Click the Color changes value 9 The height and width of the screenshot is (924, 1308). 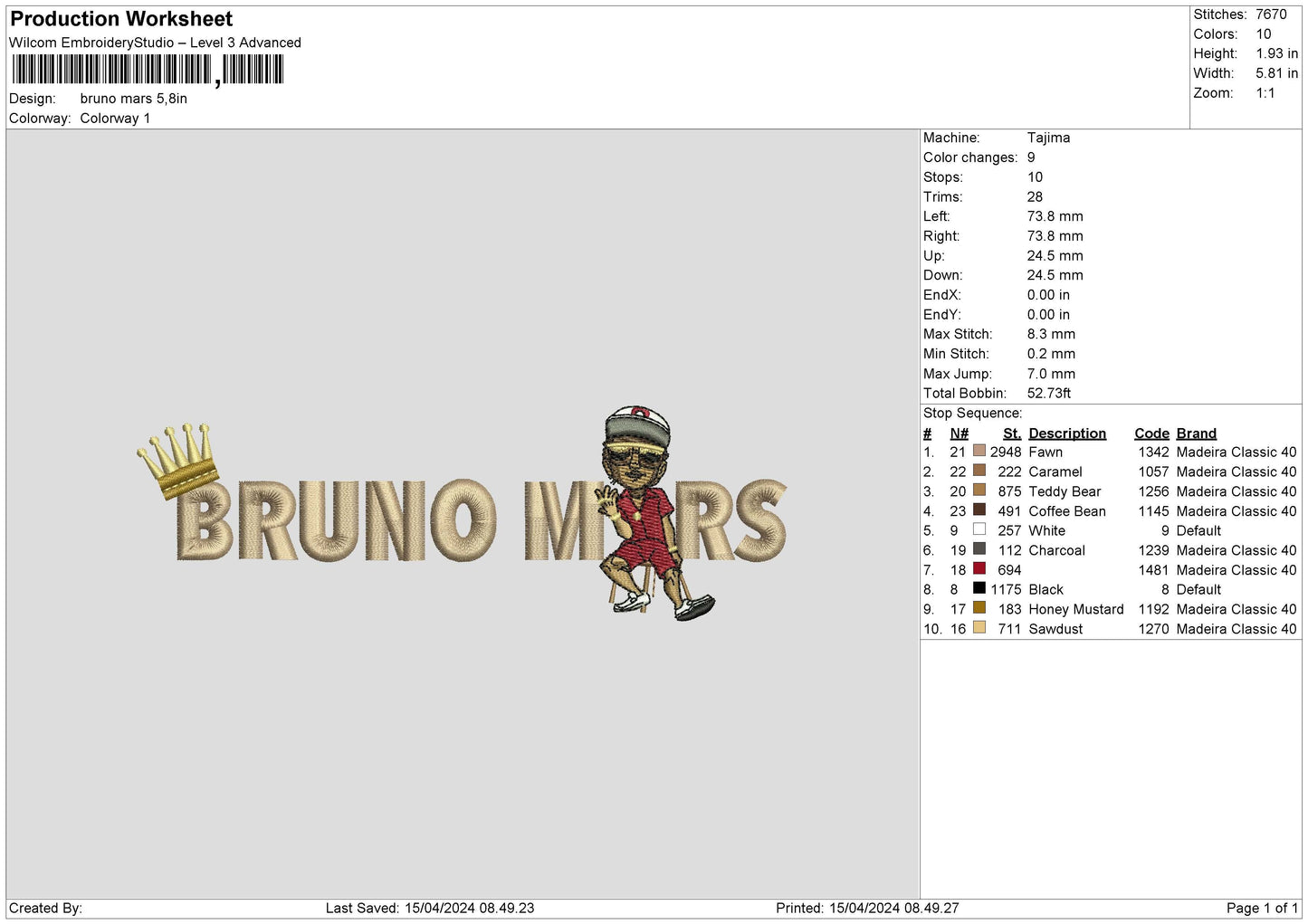[x=1031, y=157]
